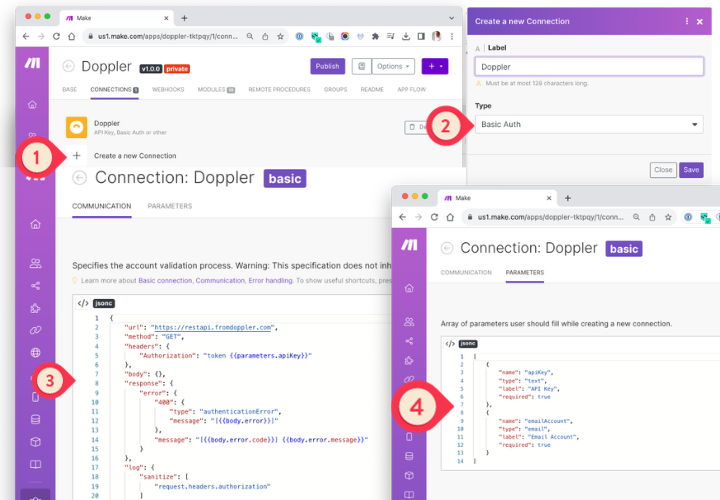Click the three-dot menu in the Create a new Connection panel
The width and height of the screenshot is (720, 500).
point(687,21)
